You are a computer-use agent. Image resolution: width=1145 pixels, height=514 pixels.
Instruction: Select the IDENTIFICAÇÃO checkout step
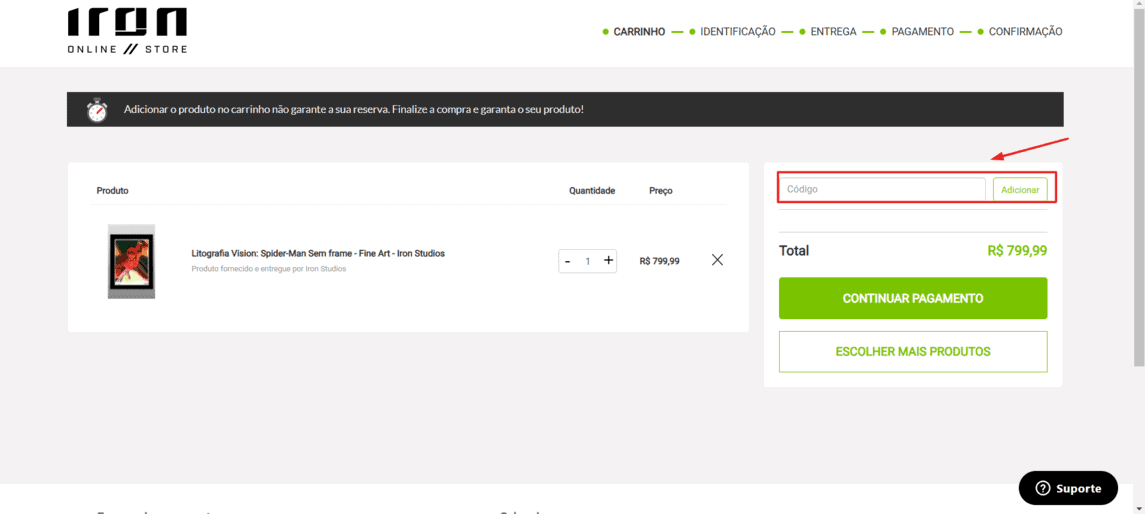738,32
